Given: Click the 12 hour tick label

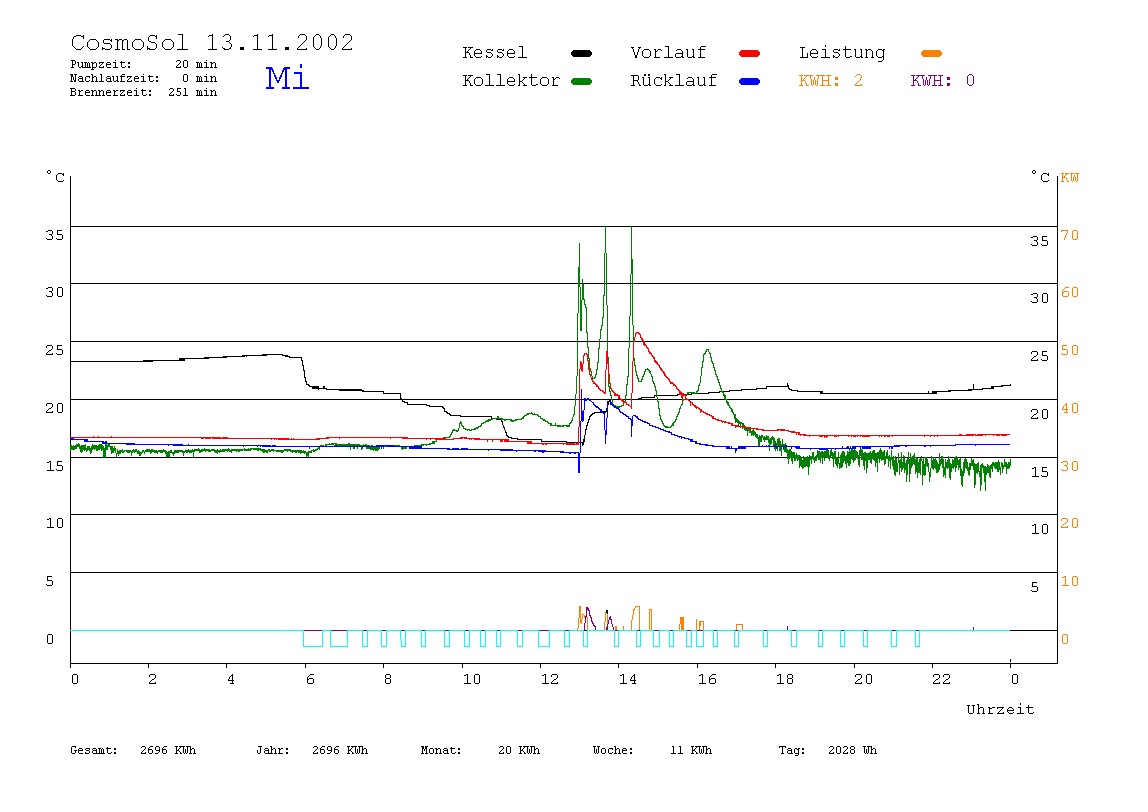Looking at the screenshot, I should coord(549,679).
